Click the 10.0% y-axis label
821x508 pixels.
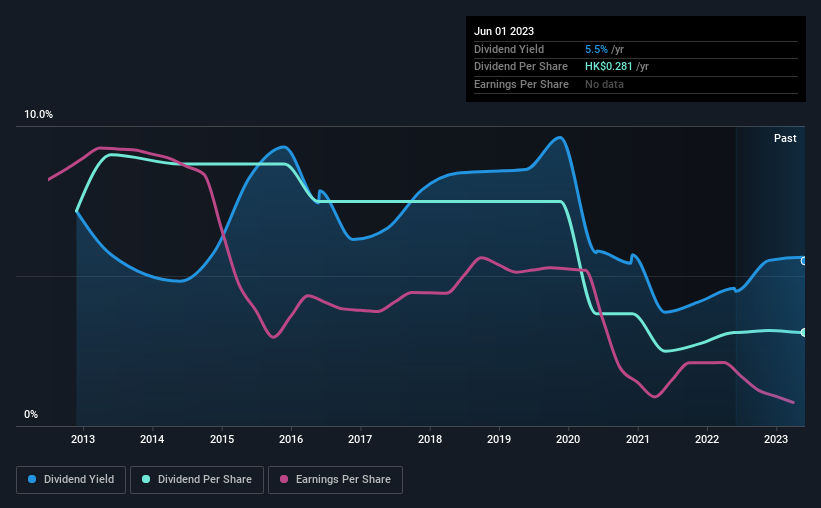[39, 115]
